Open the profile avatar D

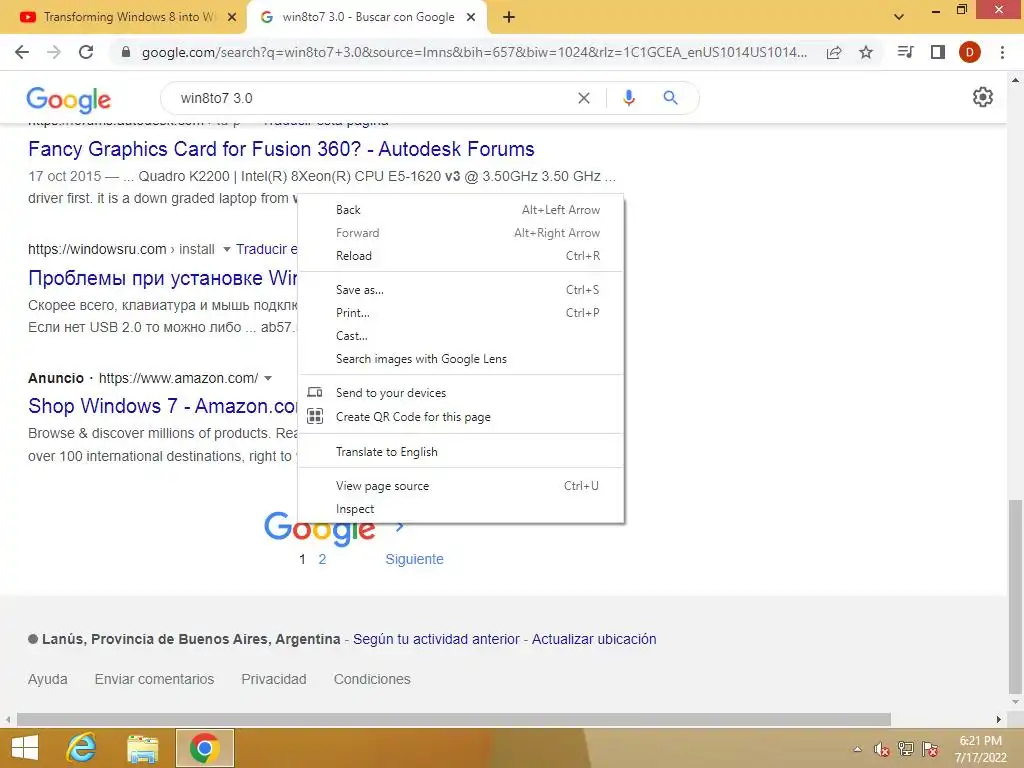[970, 52]
